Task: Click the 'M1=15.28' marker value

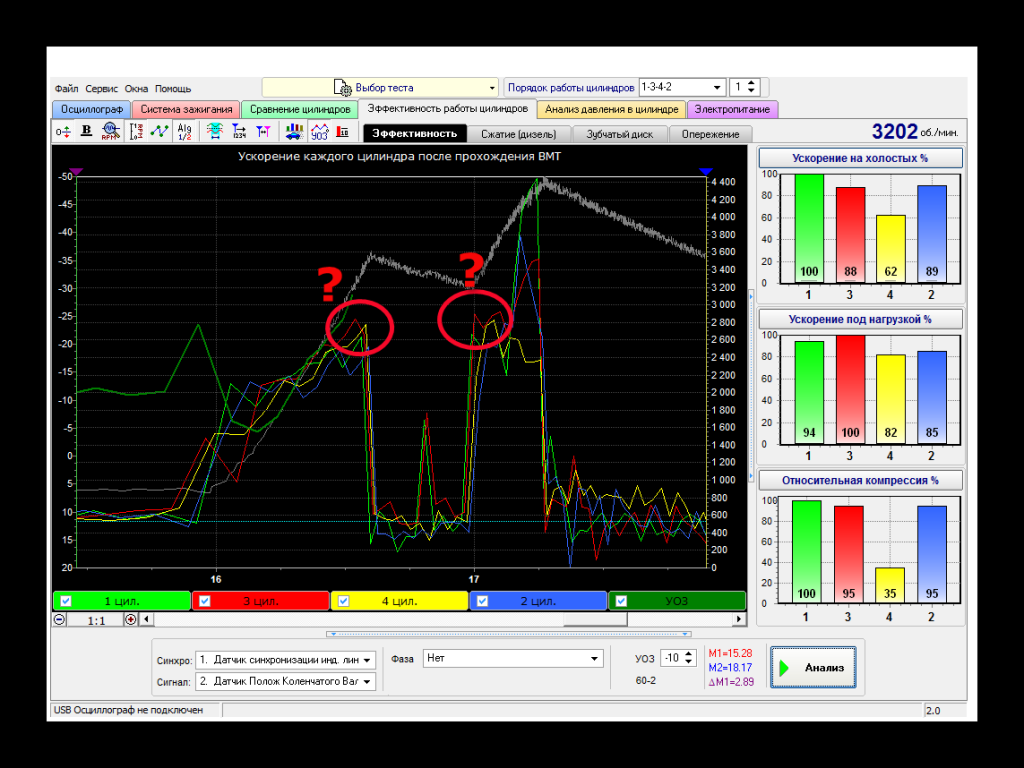Action: coord(730,653)
